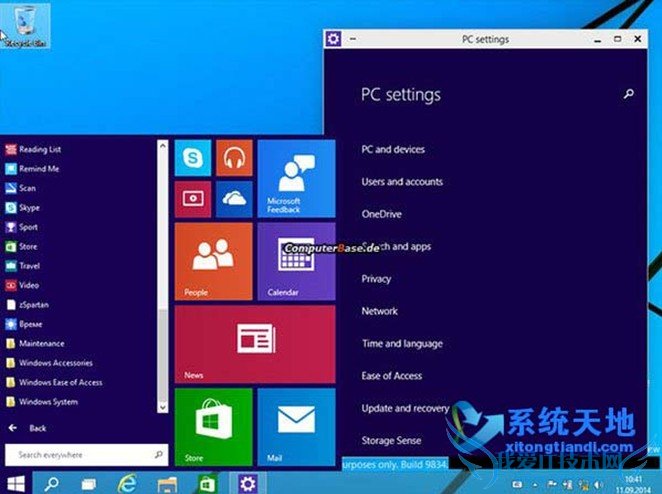
Task: Open File Explorer from the taskbar
Action: (x=167, y=484)
